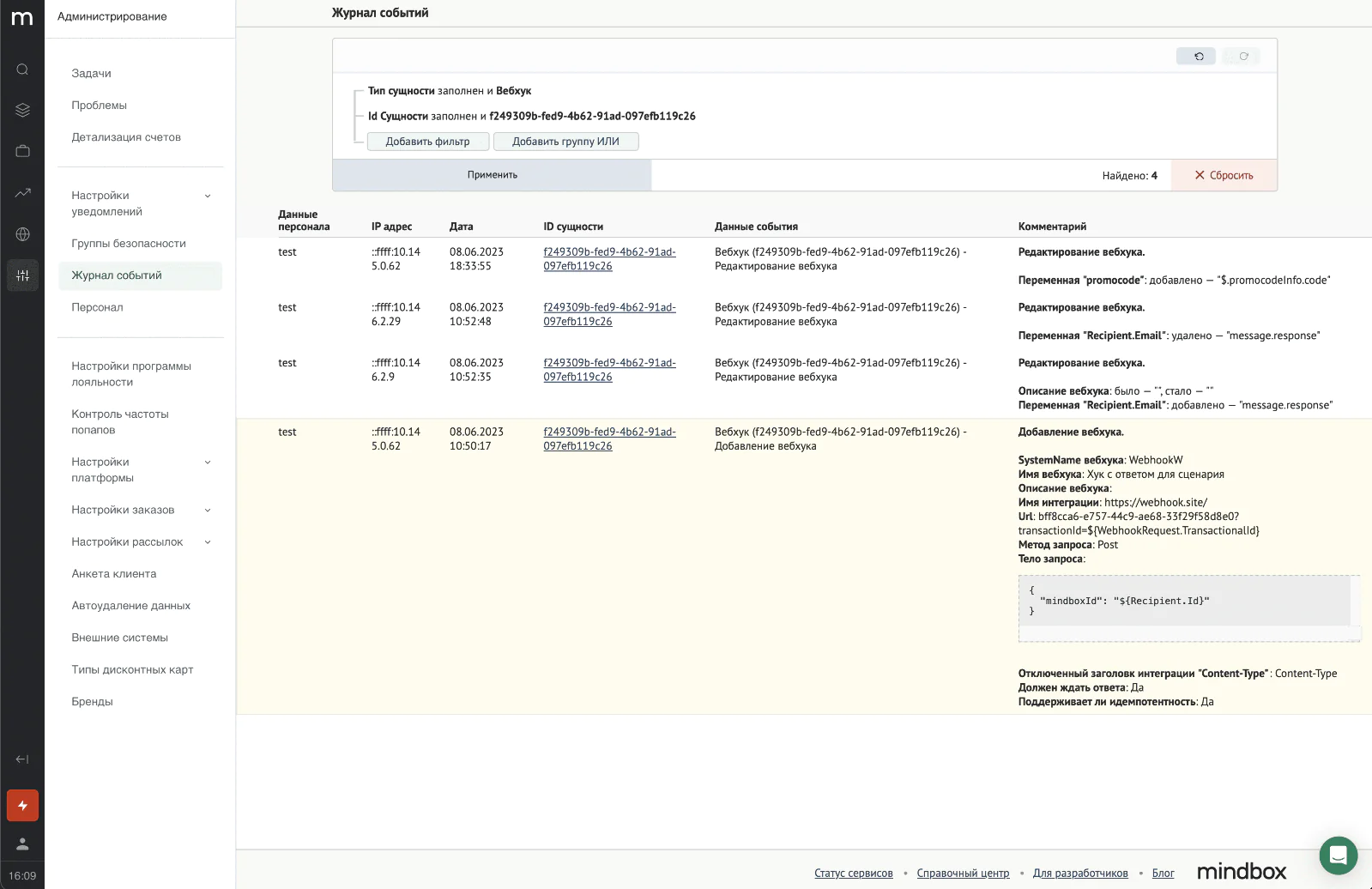Screen dimensions: 1372x889
Task: Click Сбросить button
Action: click(1224, 175)
